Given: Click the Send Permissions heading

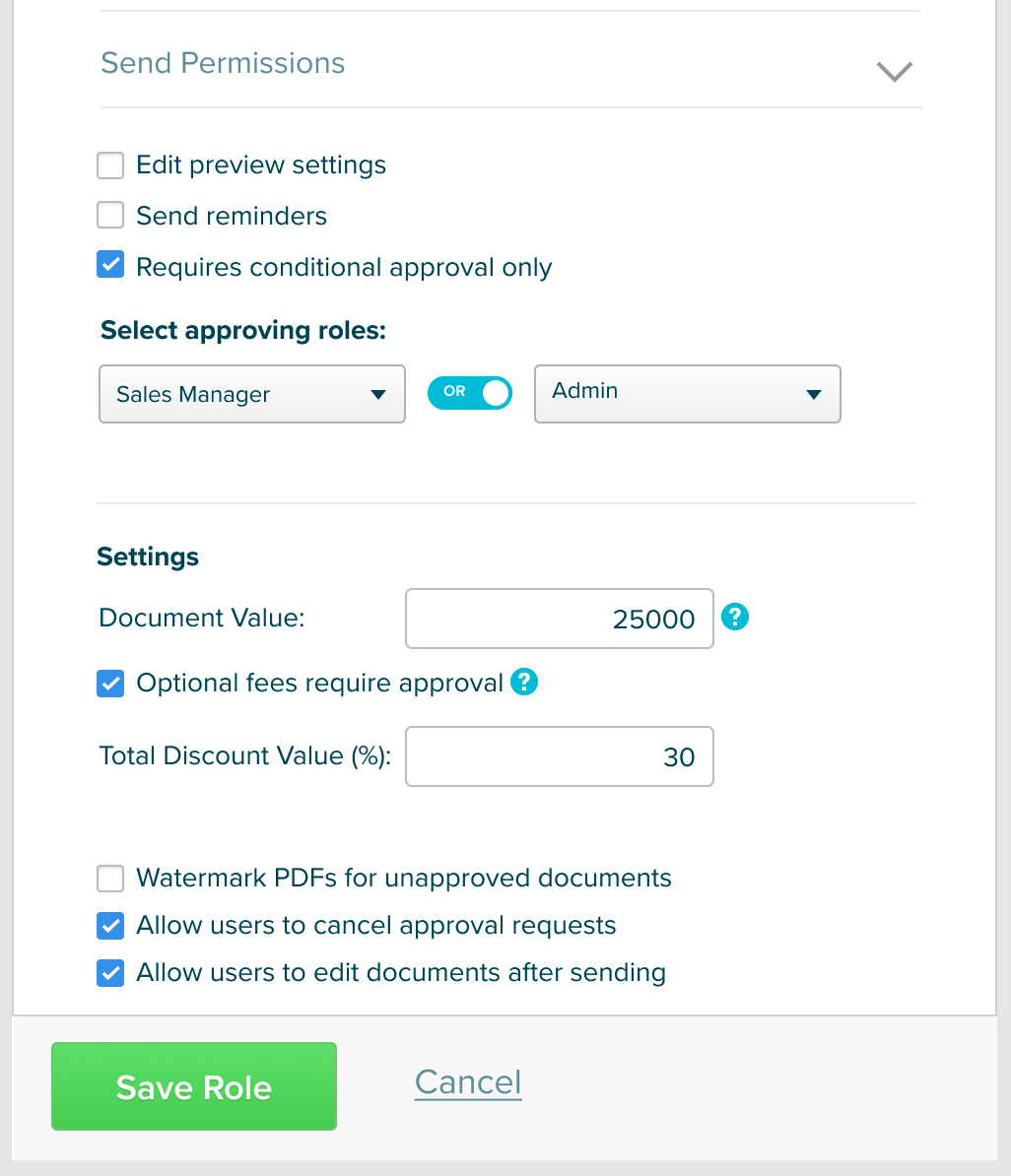Looking at the screenshot, I should click(223, 63).
